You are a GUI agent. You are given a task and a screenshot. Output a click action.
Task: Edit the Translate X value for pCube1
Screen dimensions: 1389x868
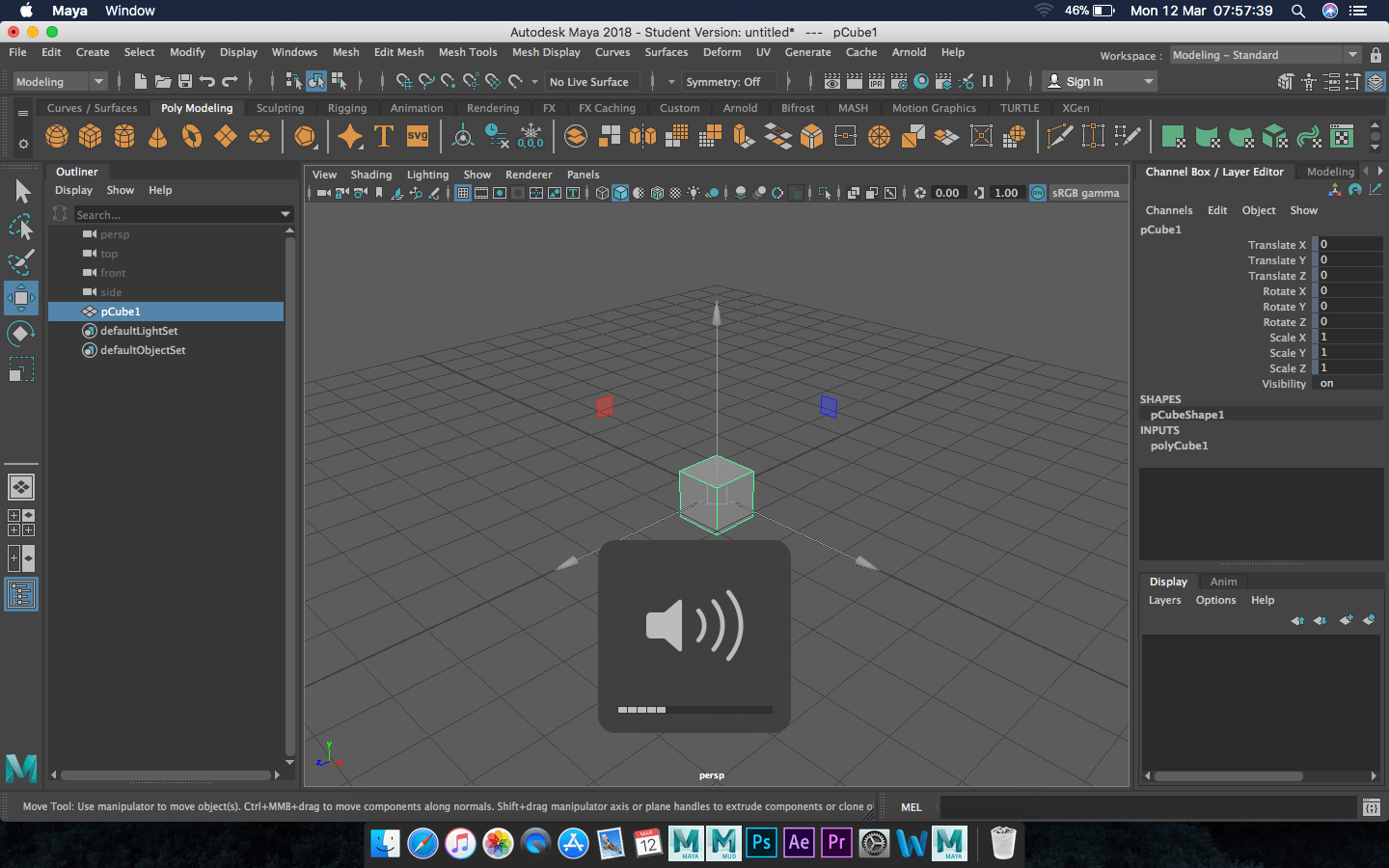(1348, 244)
